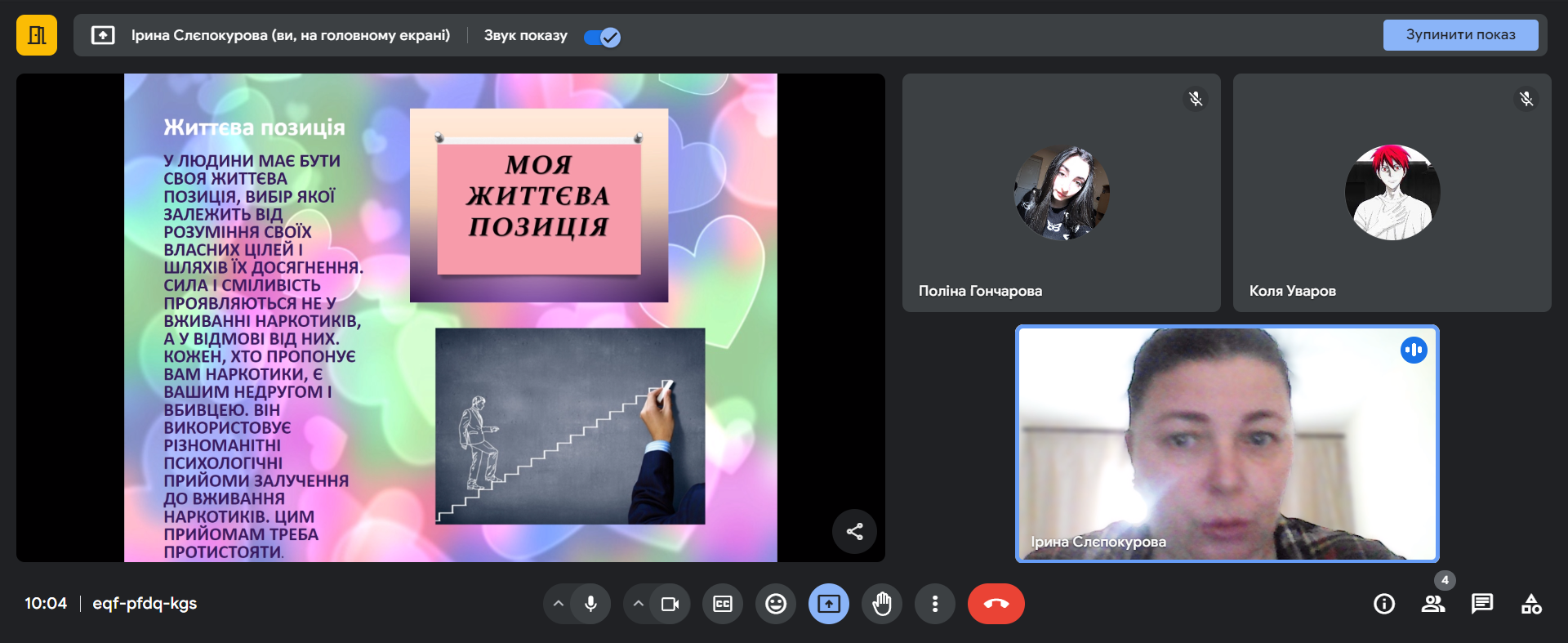Raise hand in the meeting
The height and width of the screenshot is (643, 1568).
882,604
